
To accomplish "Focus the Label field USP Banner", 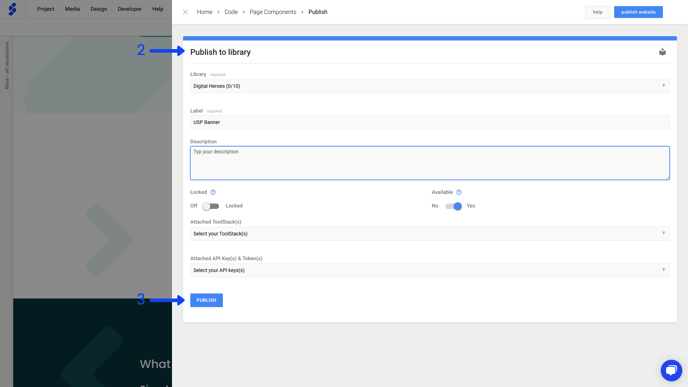I will pos(430,122).
